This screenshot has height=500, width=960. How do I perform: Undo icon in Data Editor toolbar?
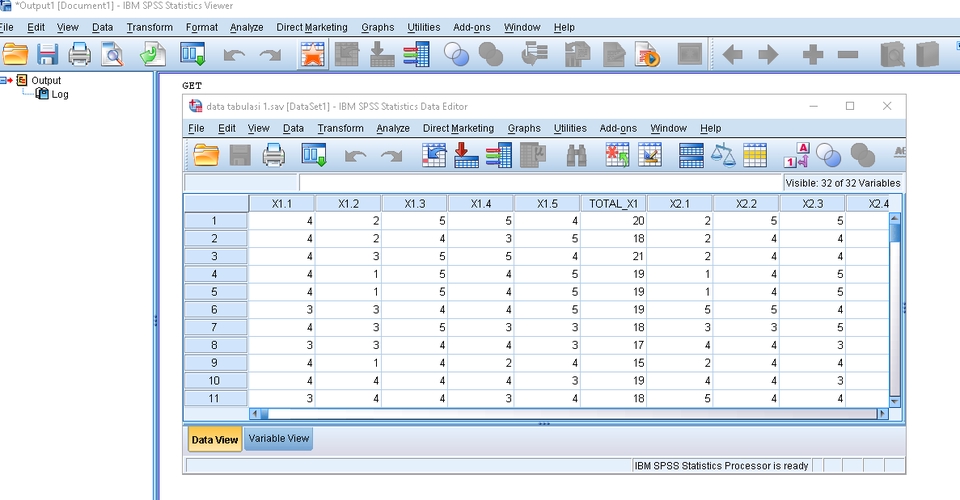[355, 156]
